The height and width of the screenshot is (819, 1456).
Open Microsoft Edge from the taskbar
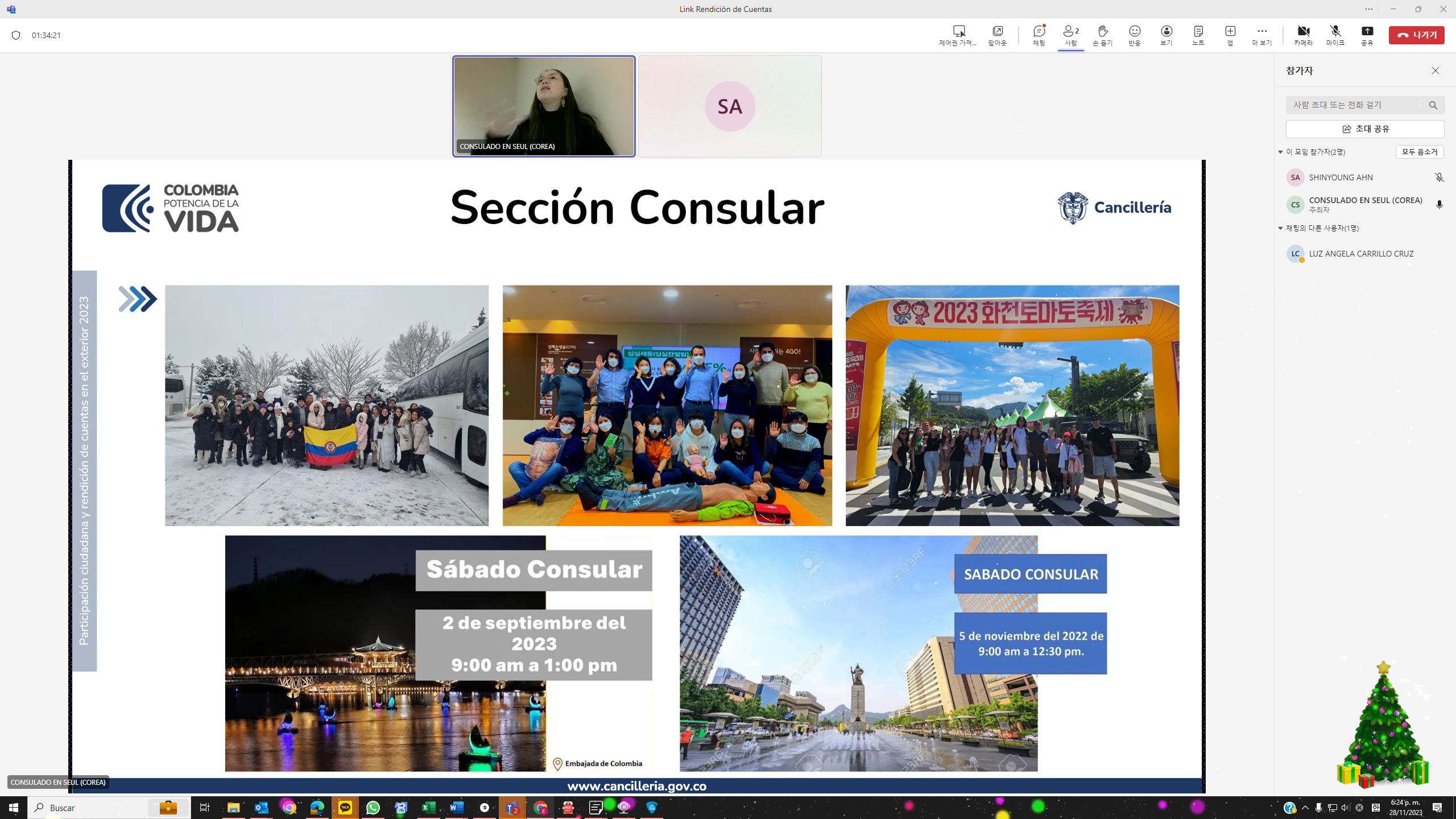[317, 808]
